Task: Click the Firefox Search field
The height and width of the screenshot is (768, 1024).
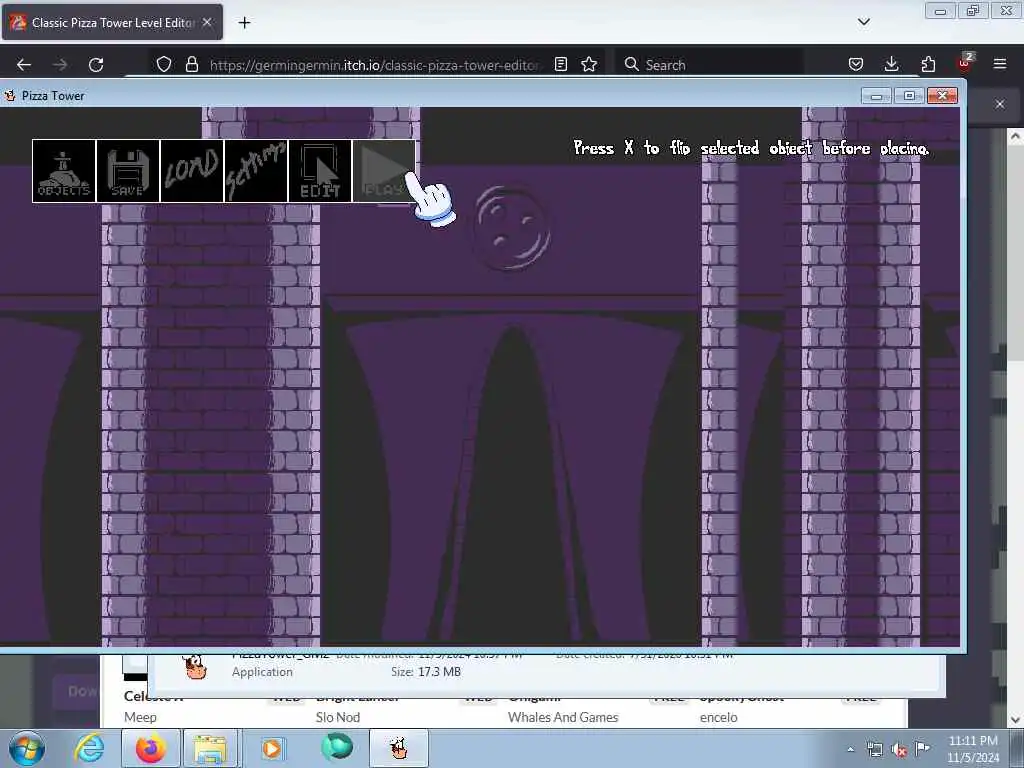Action: pos(709,65)
